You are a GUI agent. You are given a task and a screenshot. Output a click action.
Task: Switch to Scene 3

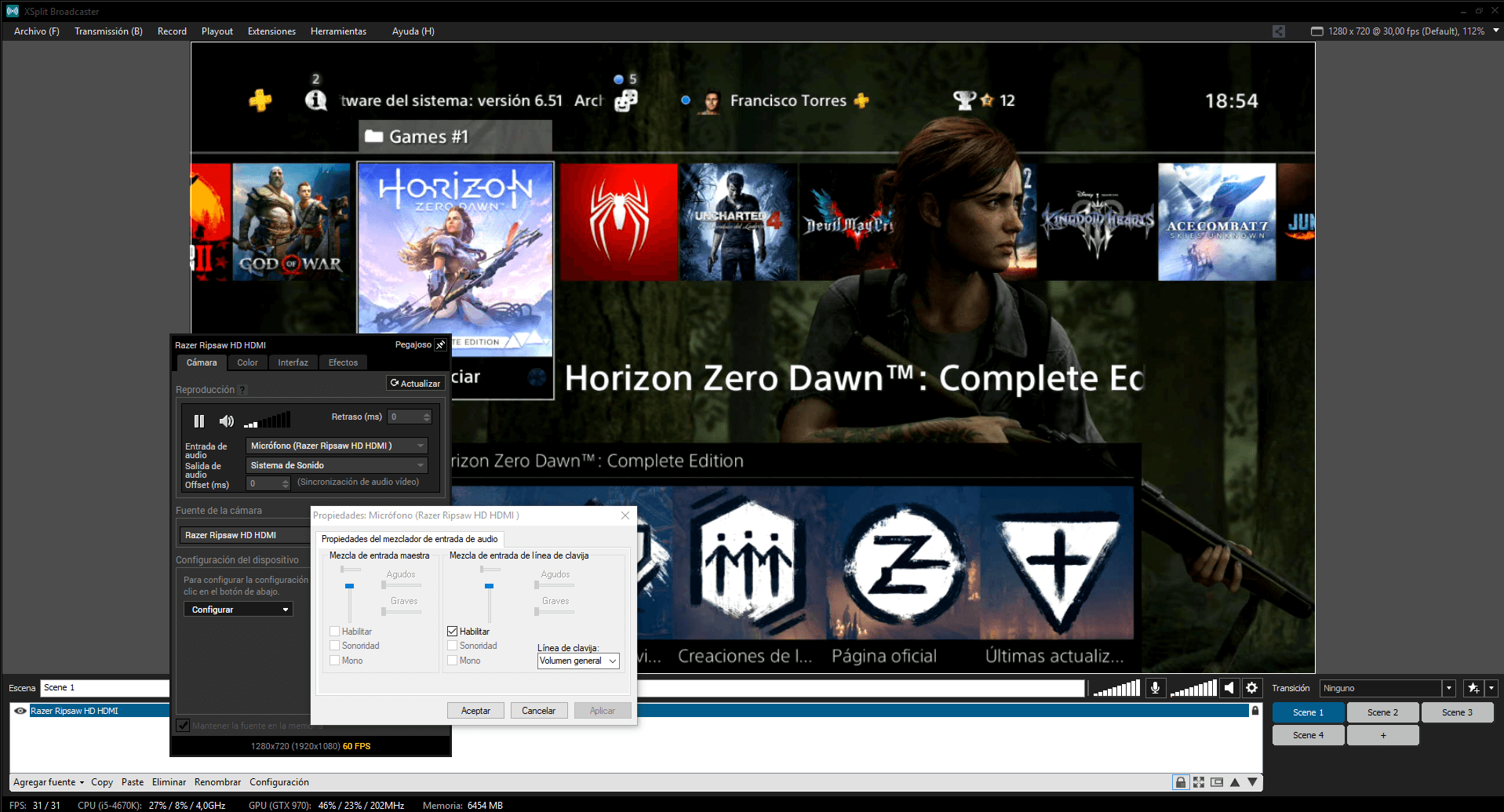(x=1458, y=712)
